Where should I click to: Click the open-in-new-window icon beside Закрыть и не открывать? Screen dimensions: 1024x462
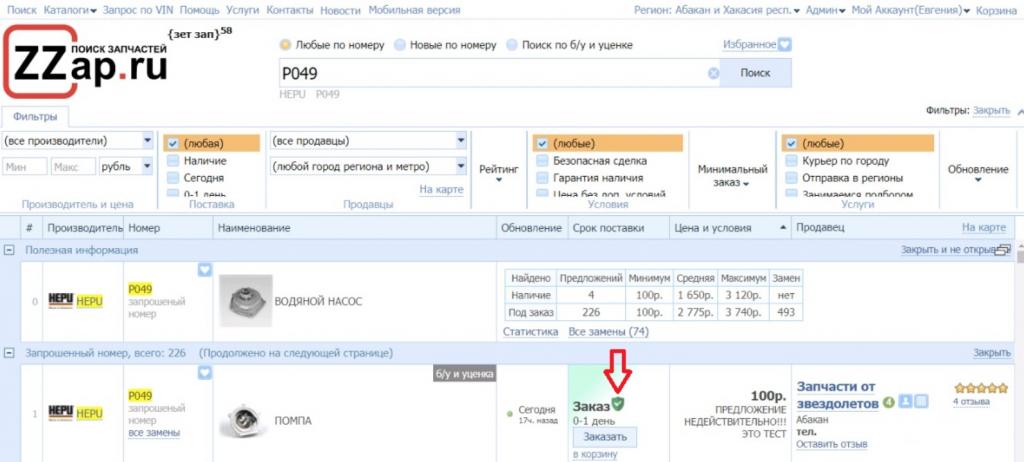1004,250
